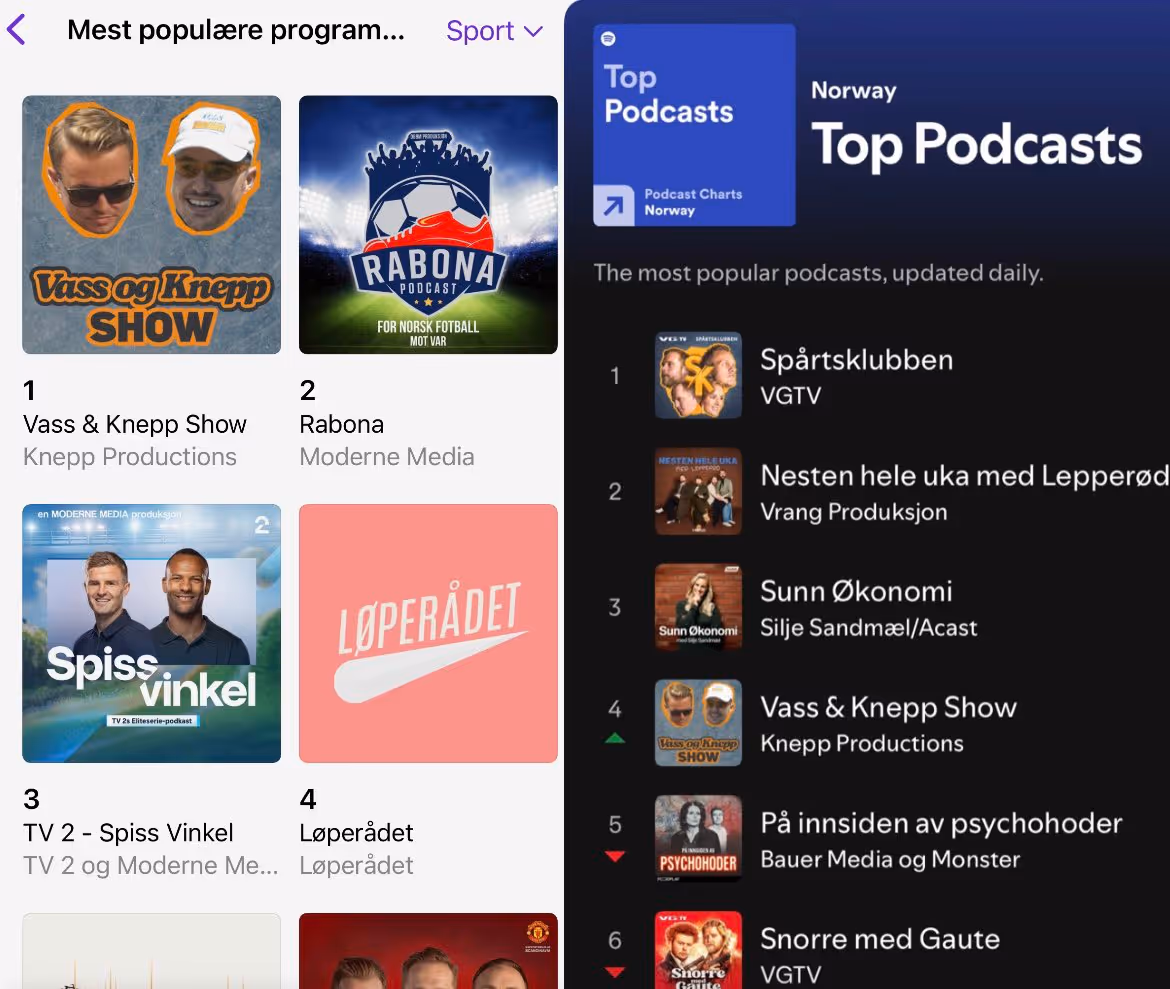Open Spårtsklubben cover thumbnail
This screenshot has width=1170, height=989.
pyautogui.click(x=698, y=375)
